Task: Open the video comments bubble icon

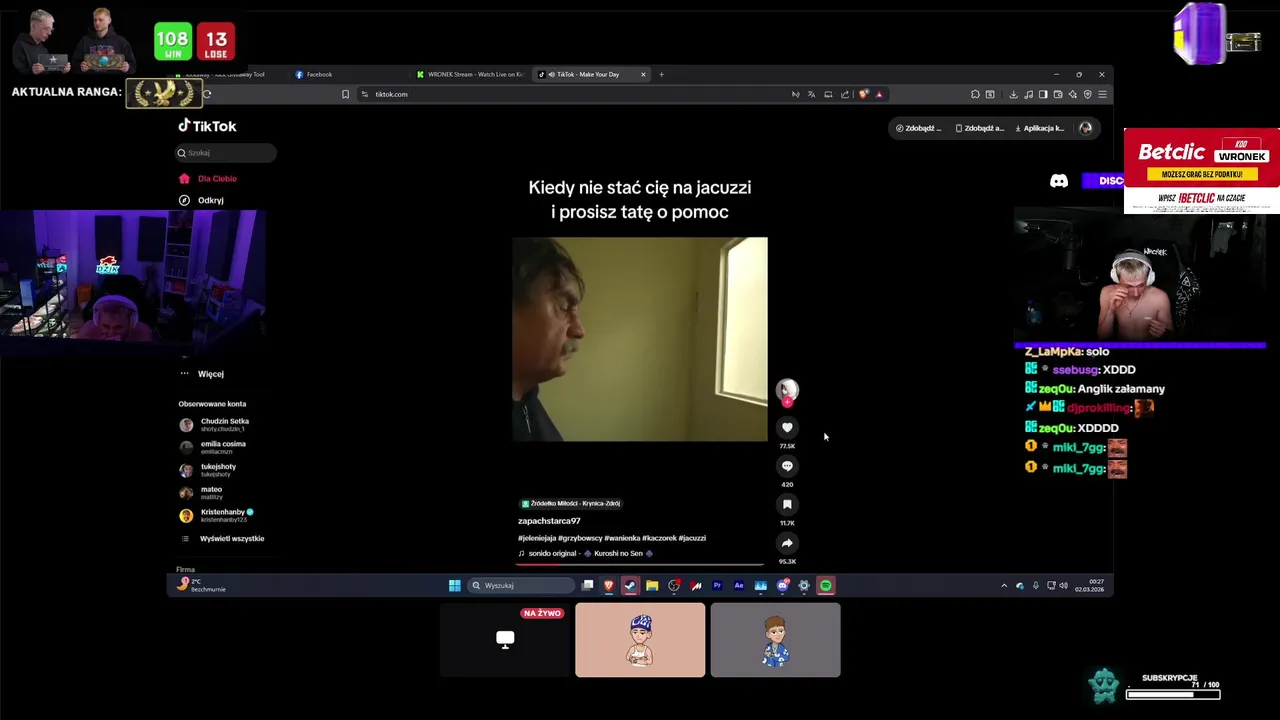Action: point(787,466)
